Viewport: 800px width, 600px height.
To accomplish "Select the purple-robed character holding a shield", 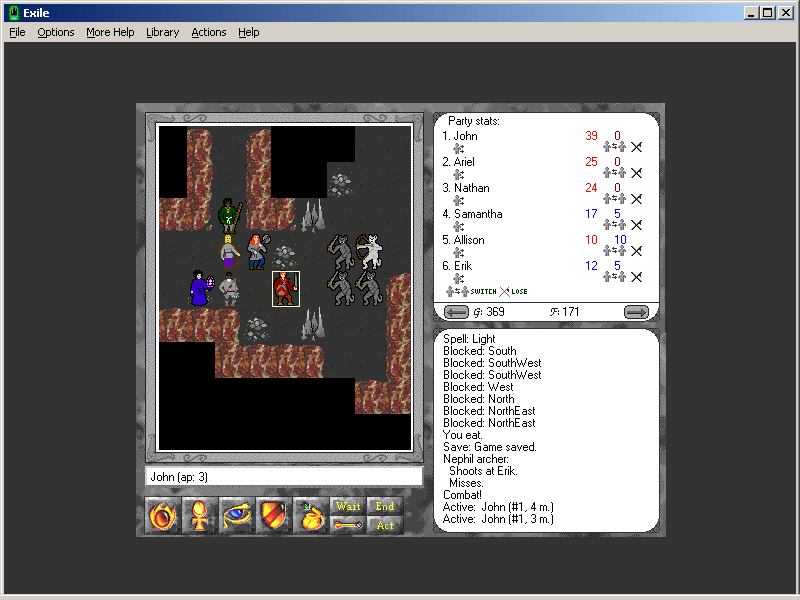I will (x=202, y=288).
